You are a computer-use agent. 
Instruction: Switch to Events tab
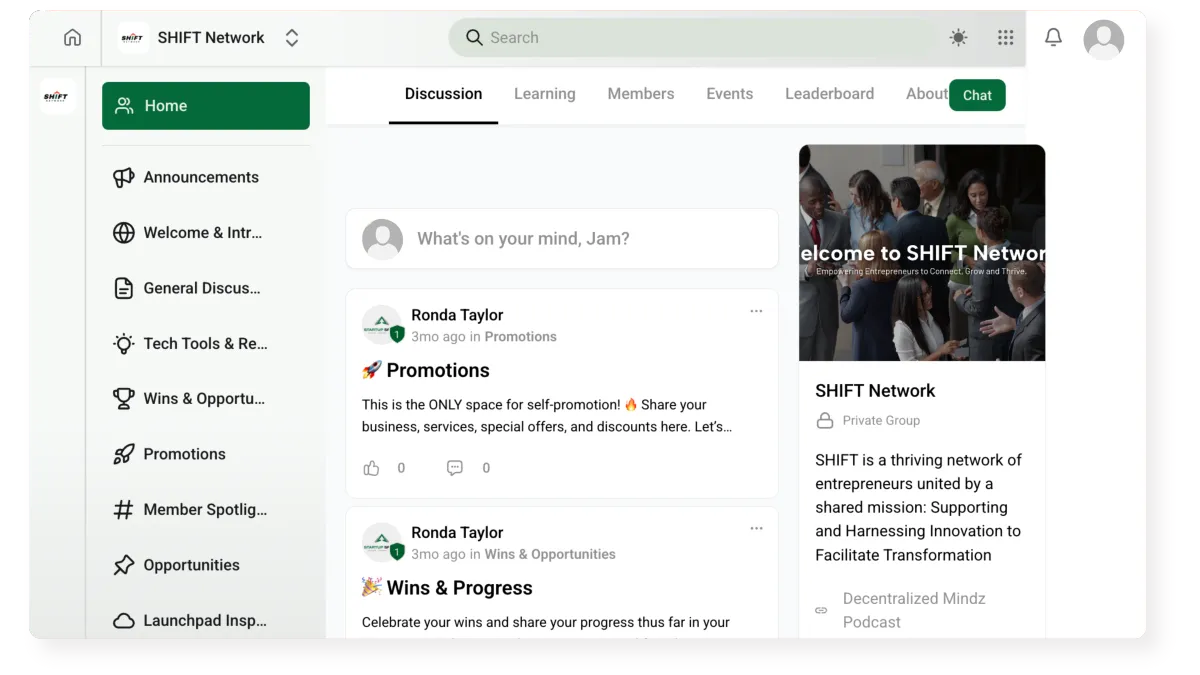coord(730,94)
